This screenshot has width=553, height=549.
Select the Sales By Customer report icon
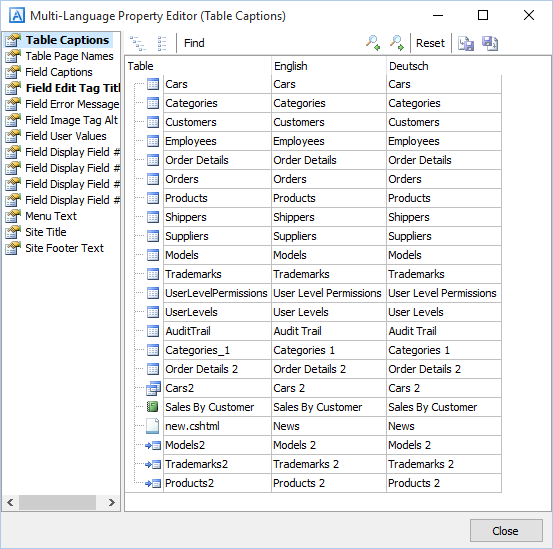point(152,407)
